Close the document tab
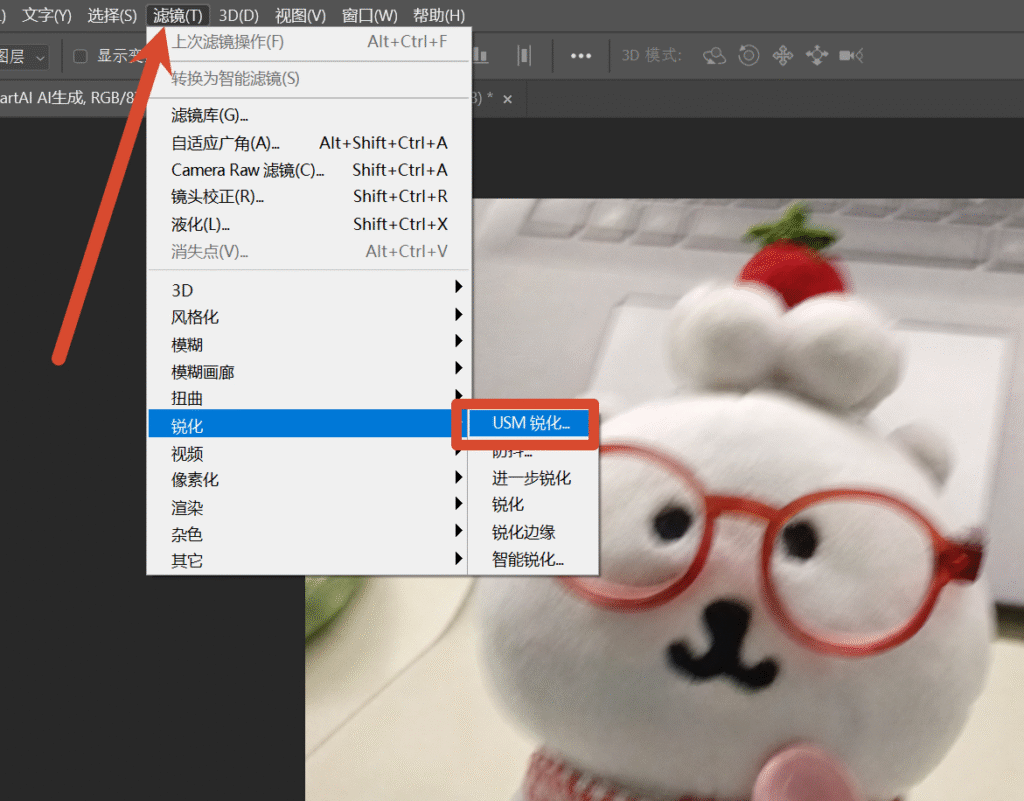The width and height of the screenshot is (1024, 801). (x=507, y=99)
